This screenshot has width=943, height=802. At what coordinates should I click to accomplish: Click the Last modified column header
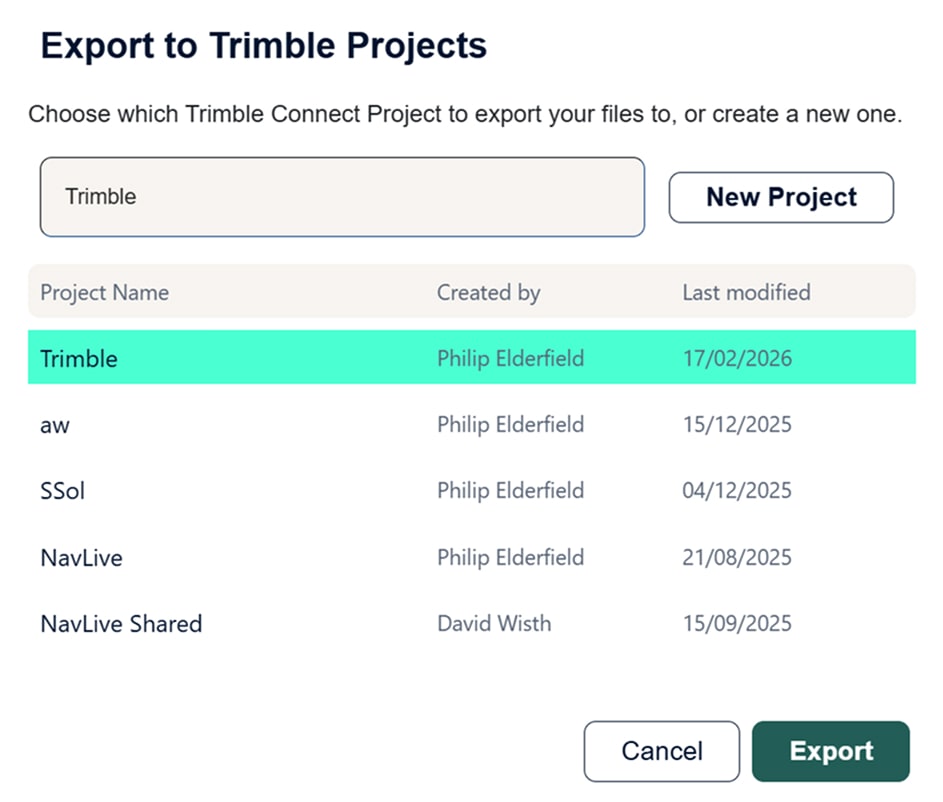[746, 293]
